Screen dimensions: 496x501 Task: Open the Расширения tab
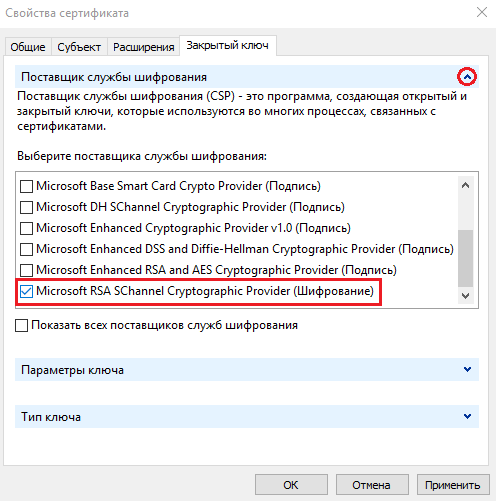143,47
